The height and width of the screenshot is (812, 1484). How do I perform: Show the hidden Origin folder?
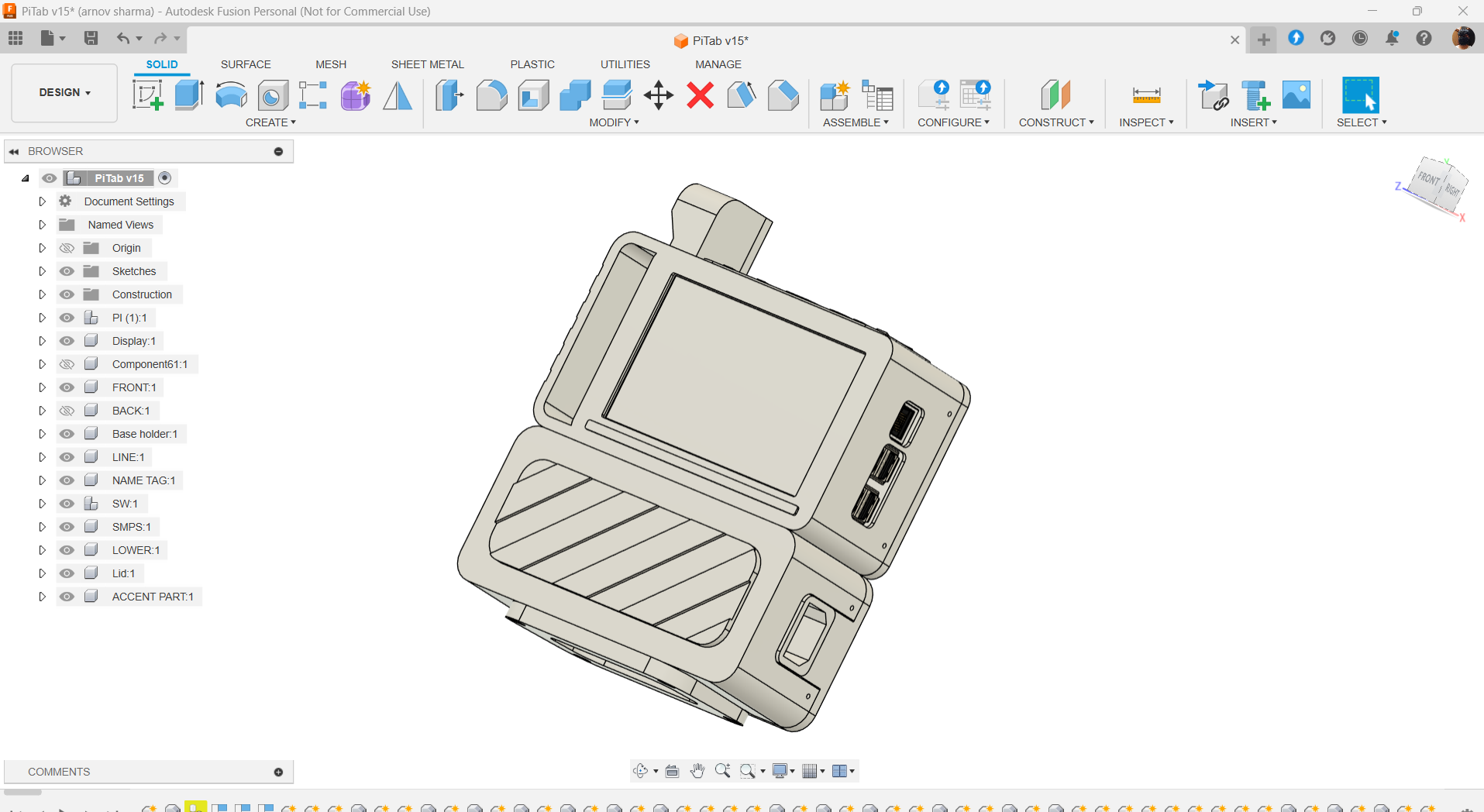[67, 248]
